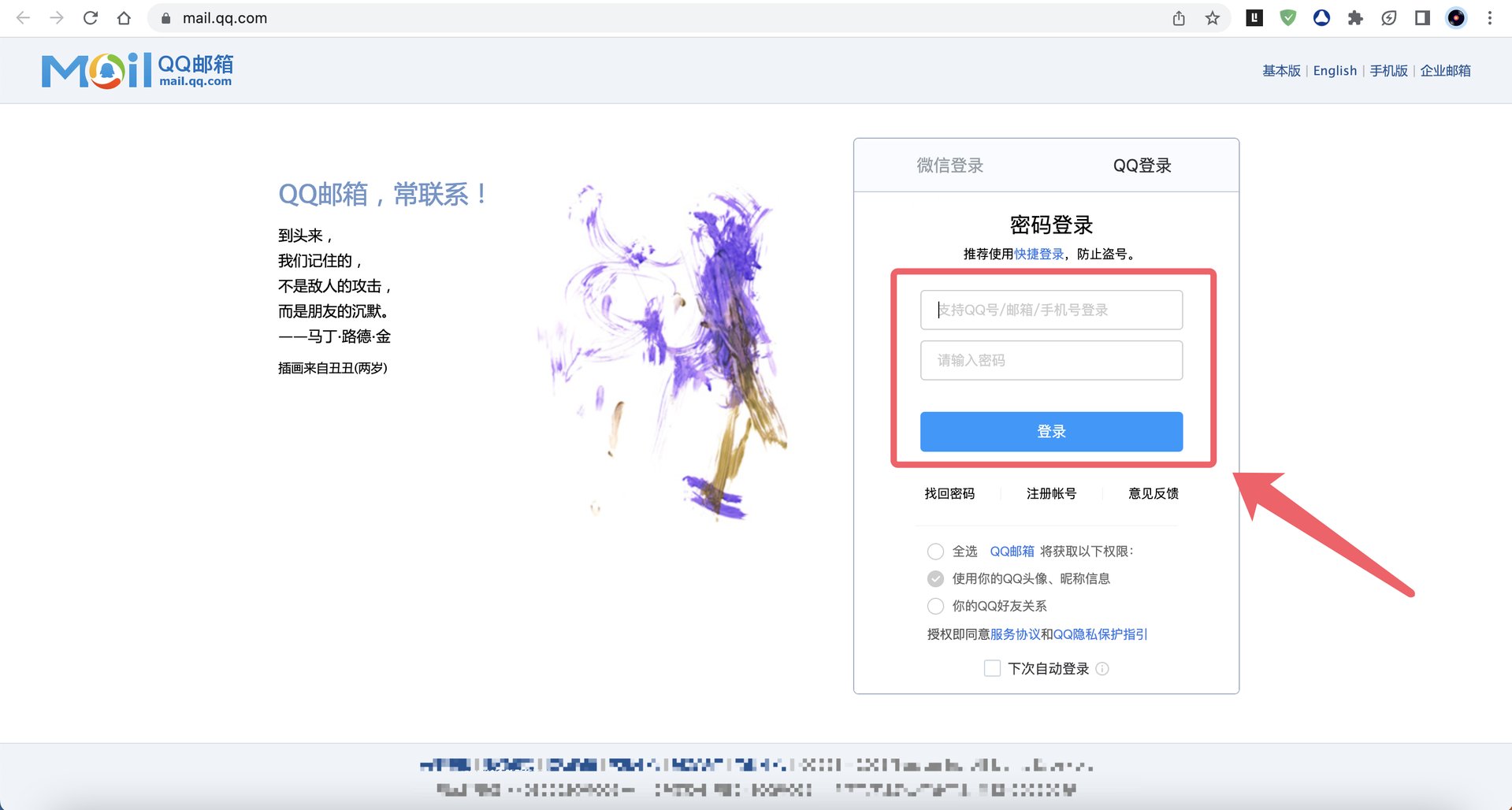This screenshot has width=1512, height=810.
Task: Click the blue 登录 login button
Action: (x=1051, y=431)
